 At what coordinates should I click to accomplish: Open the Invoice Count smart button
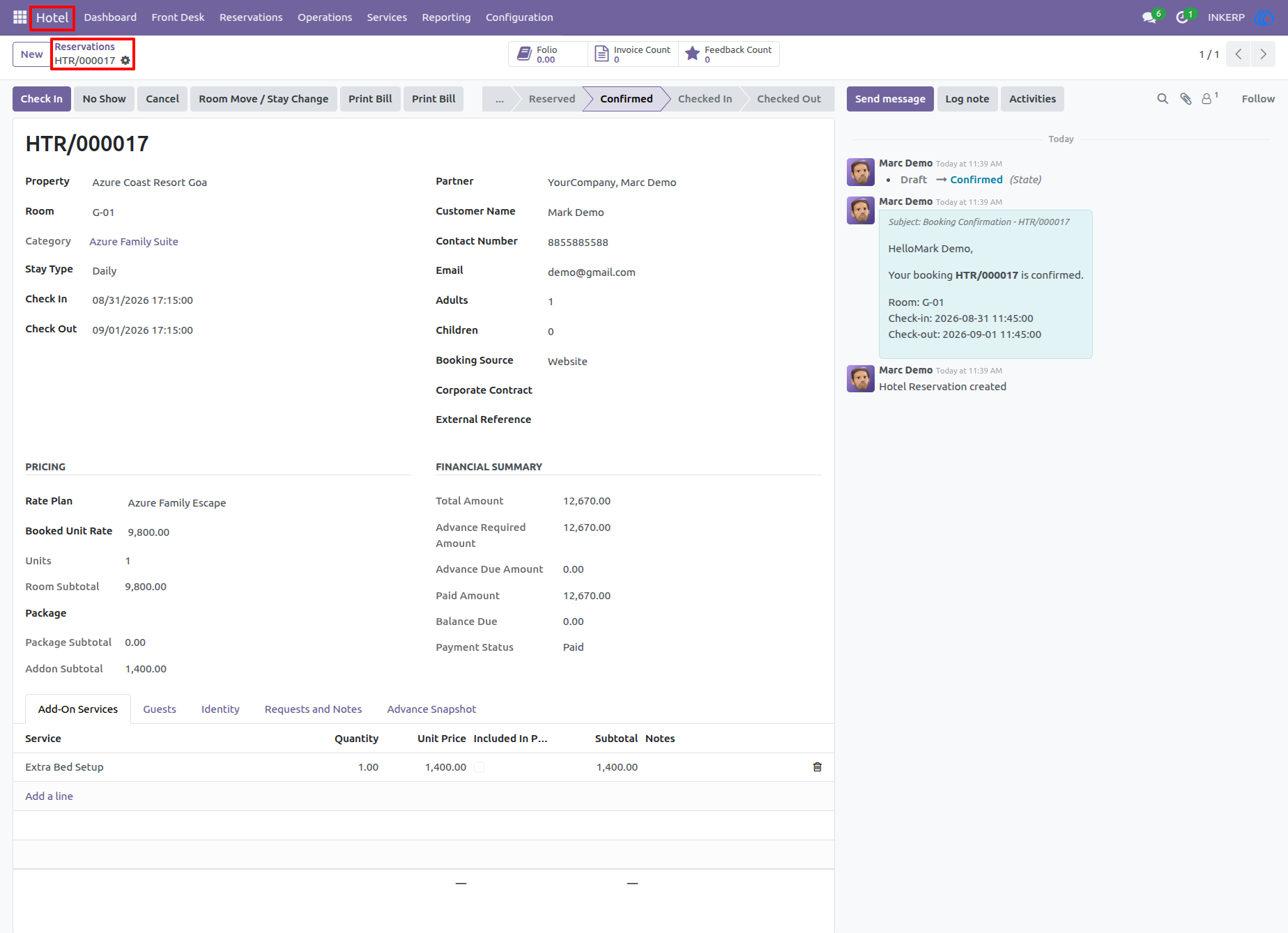coord(633,54)
